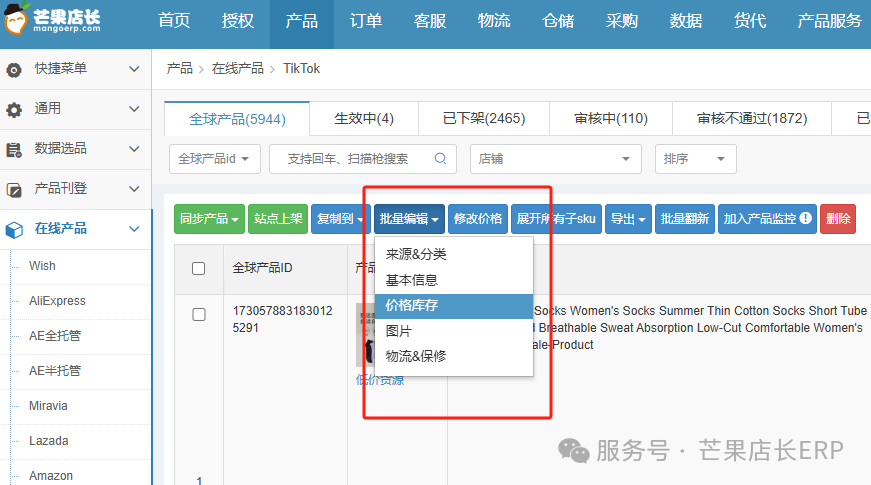The width and height of the screenshot is (871, 485).
Task: Click 在线产品 in the breadcrumb
Action: [x=238, y=68]
